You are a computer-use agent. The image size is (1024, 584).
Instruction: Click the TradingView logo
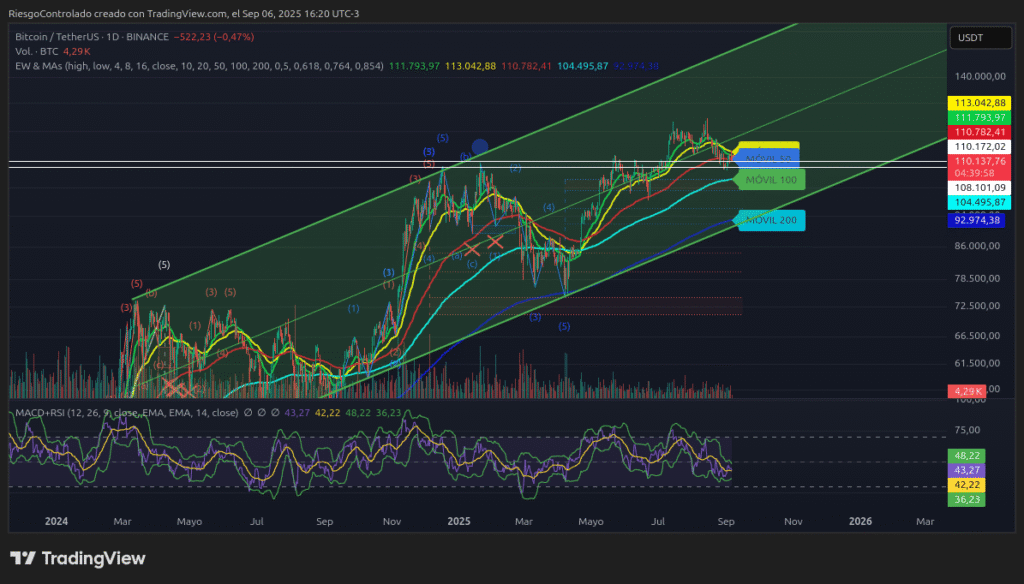coord(77,558)
